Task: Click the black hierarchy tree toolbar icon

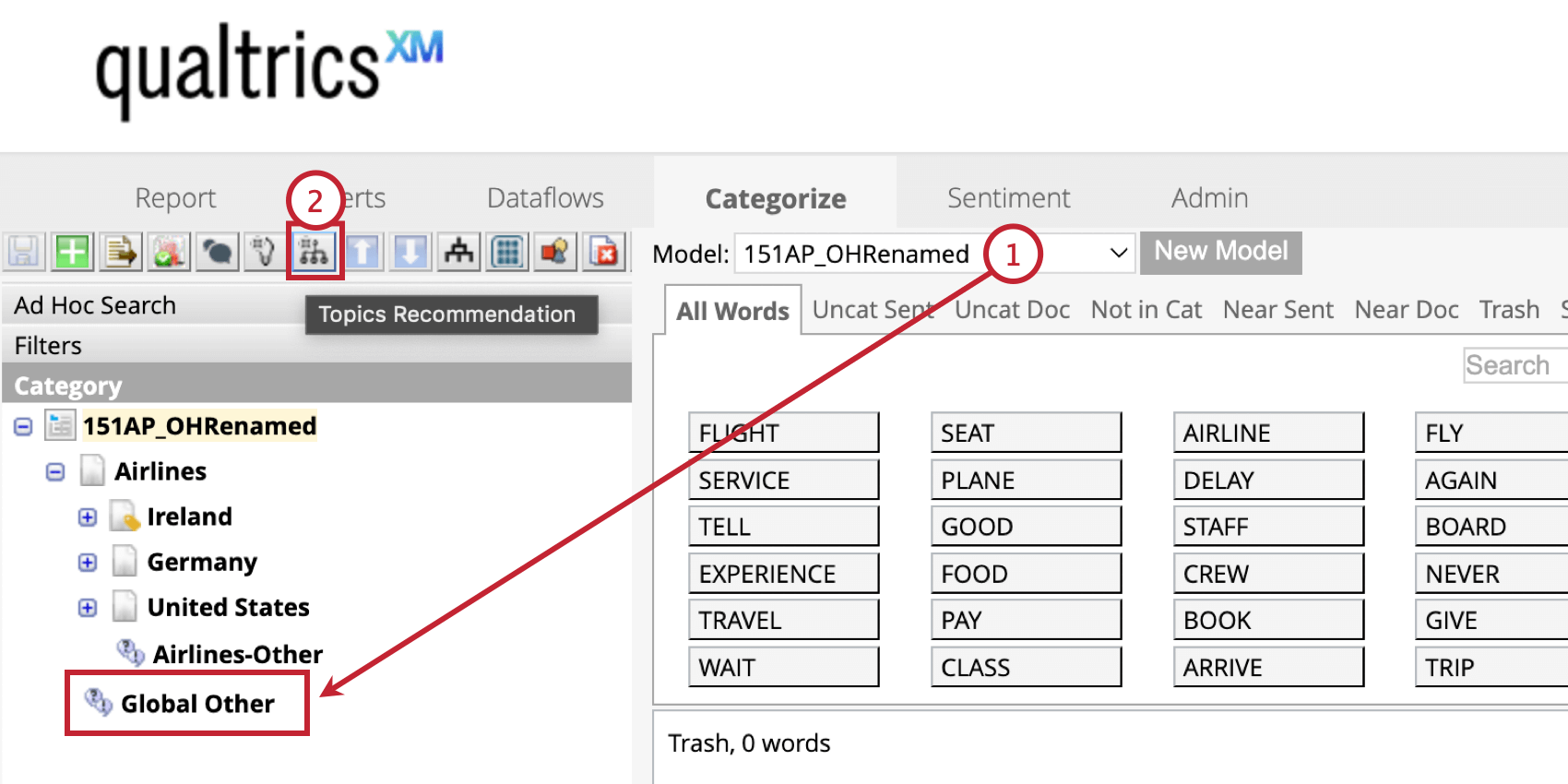Action: (458, 252)
